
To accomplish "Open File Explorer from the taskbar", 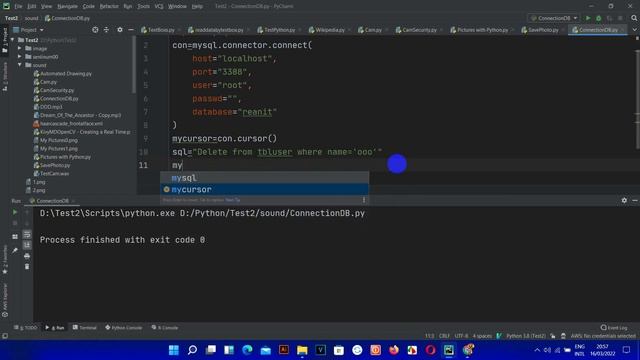I will [302, 350].
